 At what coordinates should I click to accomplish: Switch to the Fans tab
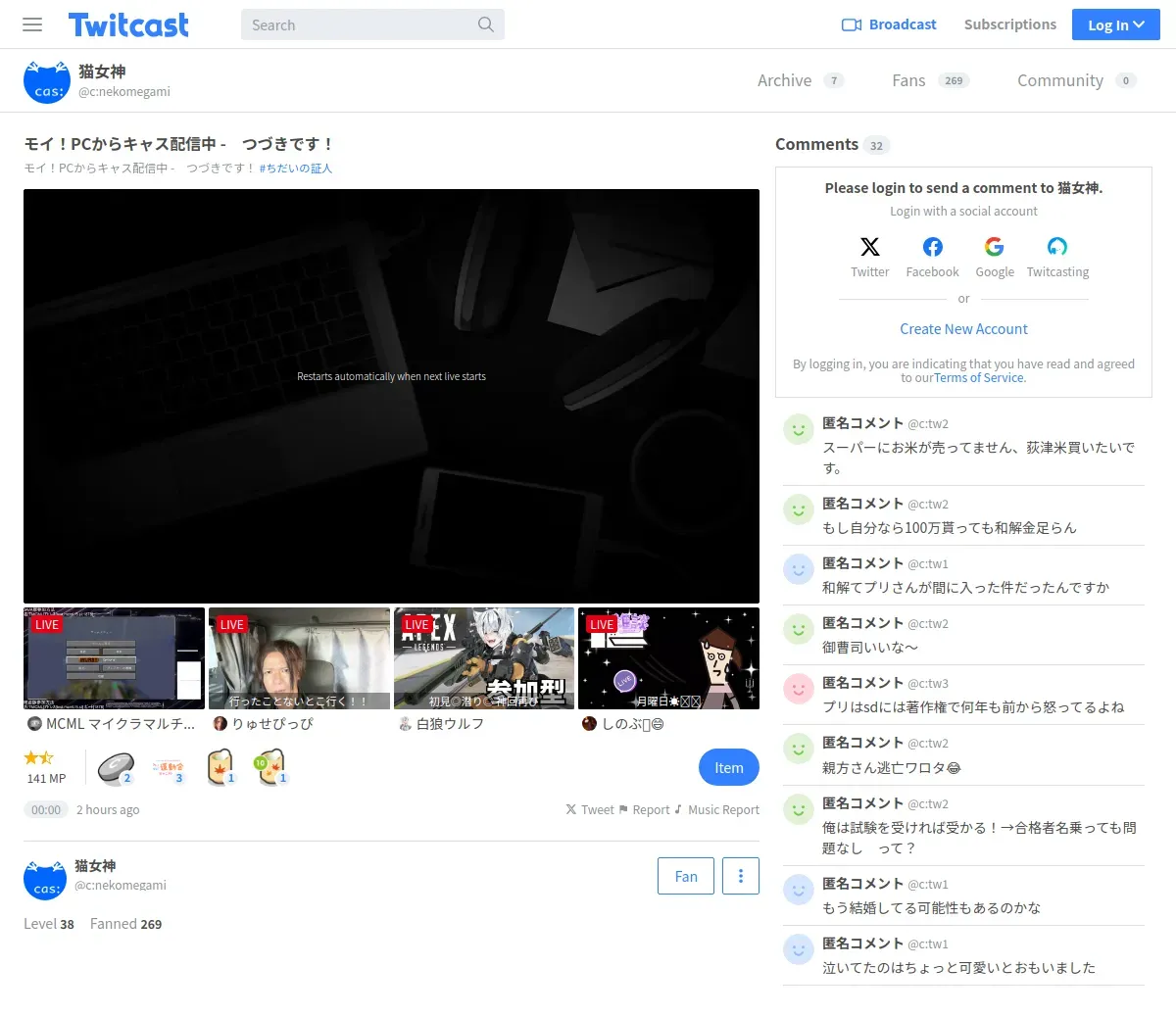(930, 80)
